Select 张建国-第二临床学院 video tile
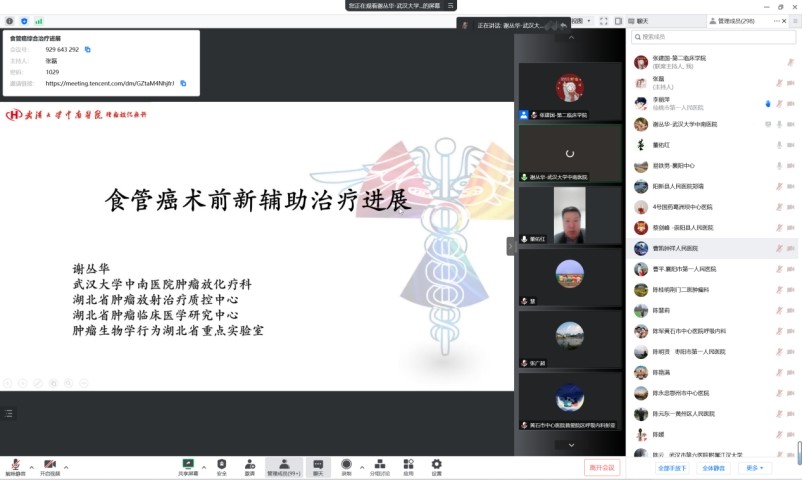803x481 pixels. tap(570, 91)
